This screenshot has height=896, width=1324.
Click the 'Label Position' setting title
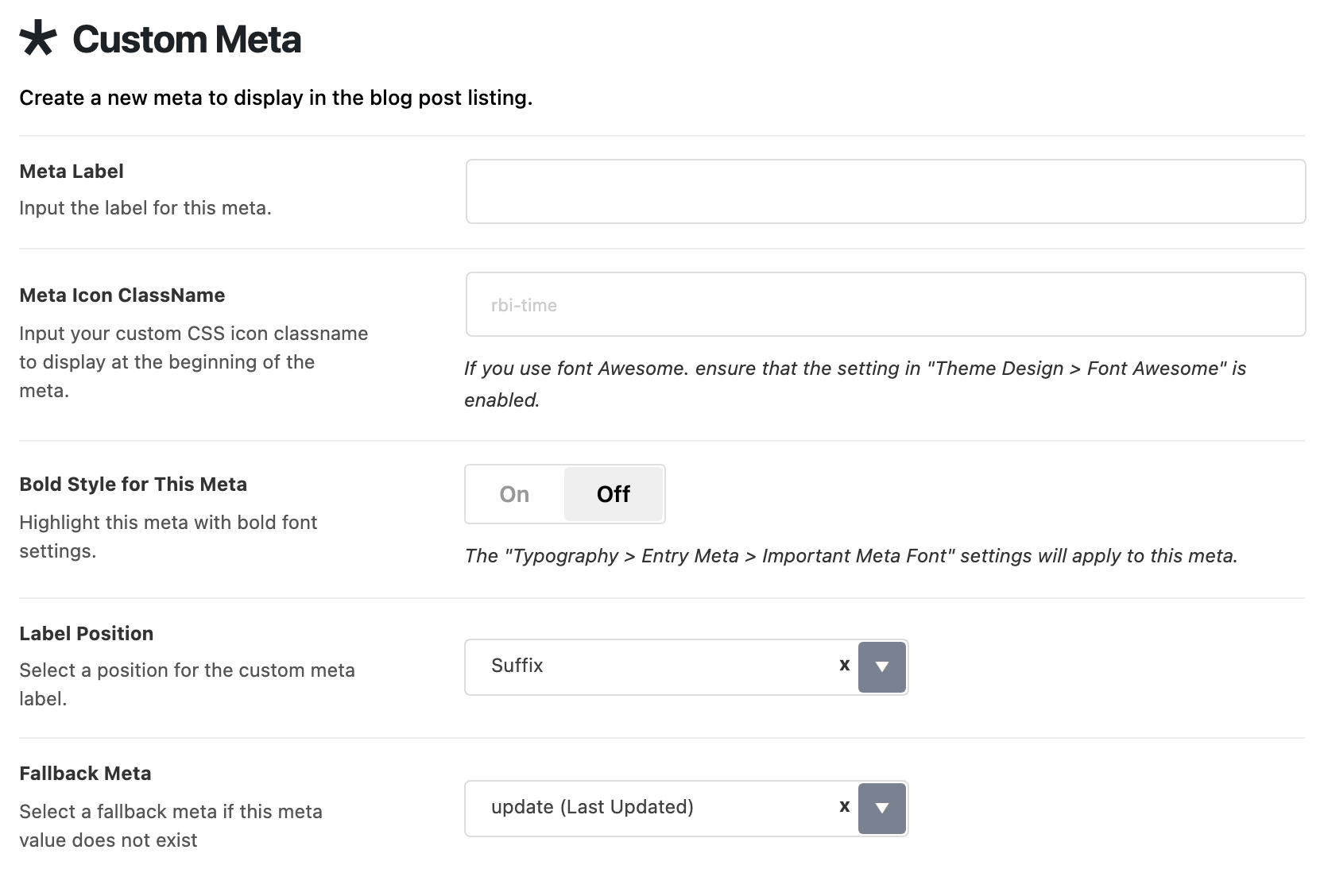pyautogui.click(x=87, y=634)
